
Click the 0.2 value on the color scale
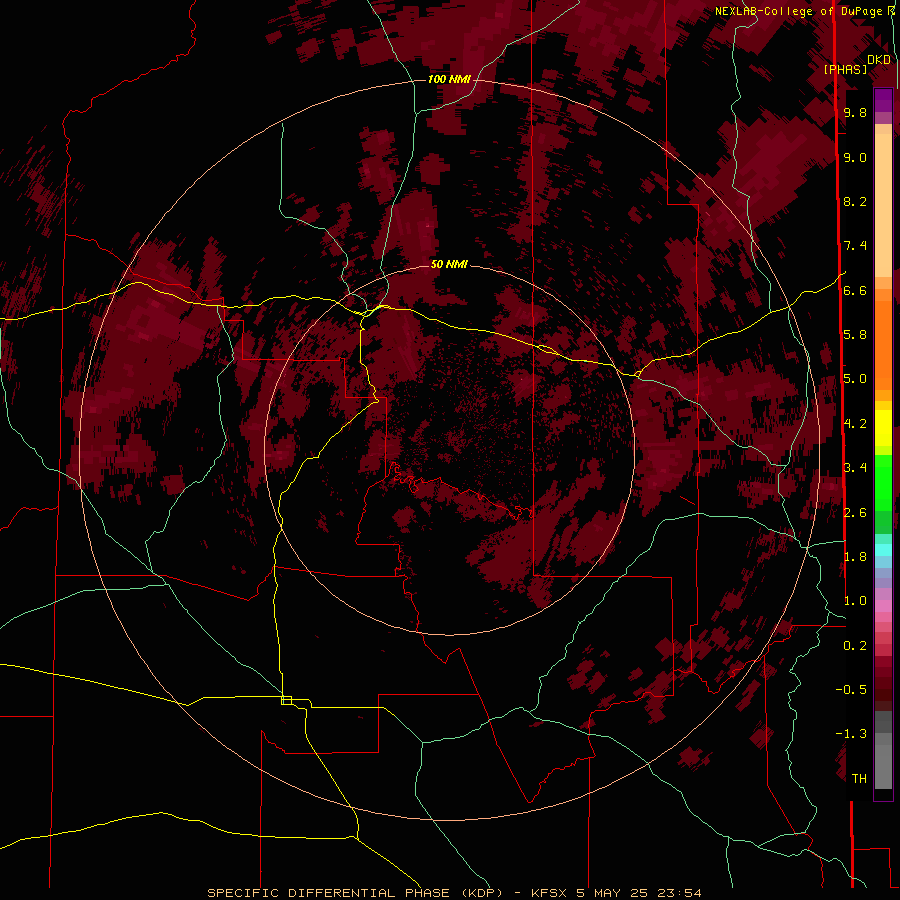tap(855, 646)
